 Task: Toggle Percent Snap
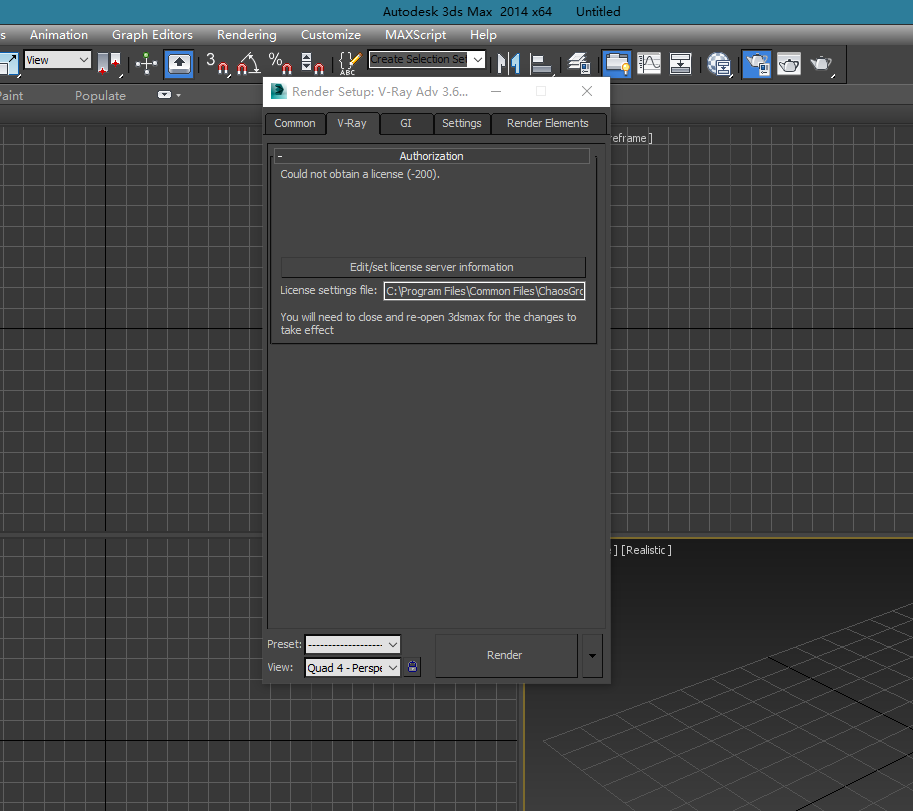pos(280,63)
